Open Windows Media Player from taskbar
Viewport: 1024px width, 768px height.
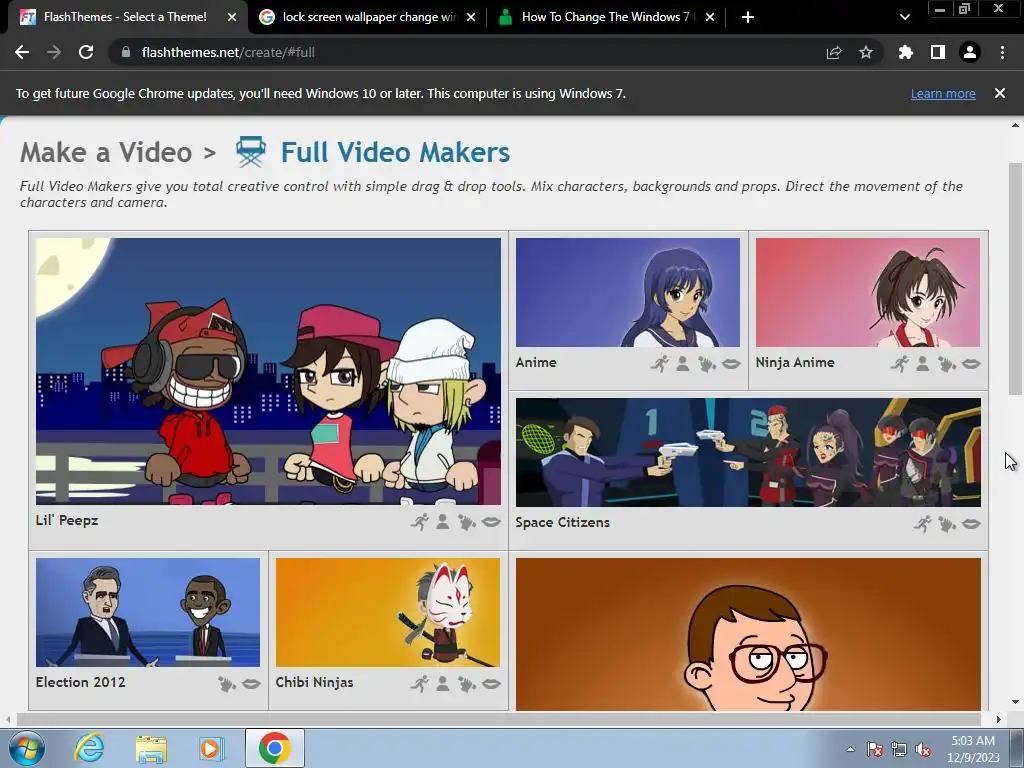coord(212,748)
